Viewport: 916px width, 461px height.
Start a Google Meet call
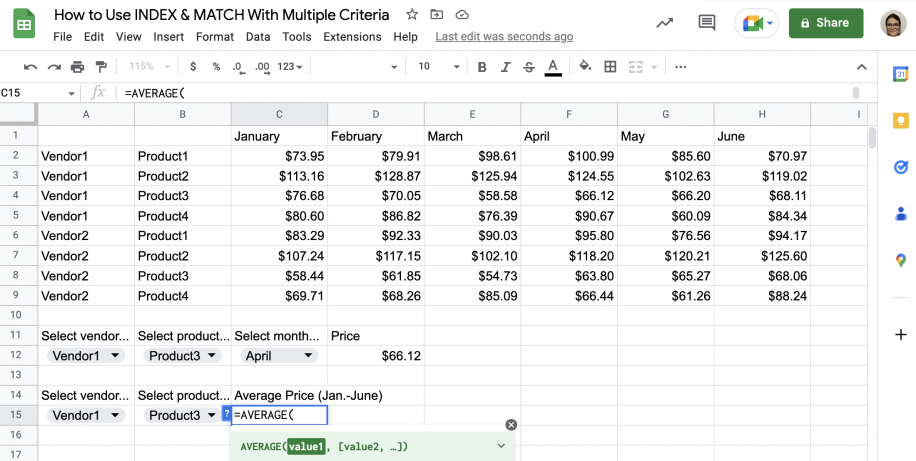(x=757, y=23)
